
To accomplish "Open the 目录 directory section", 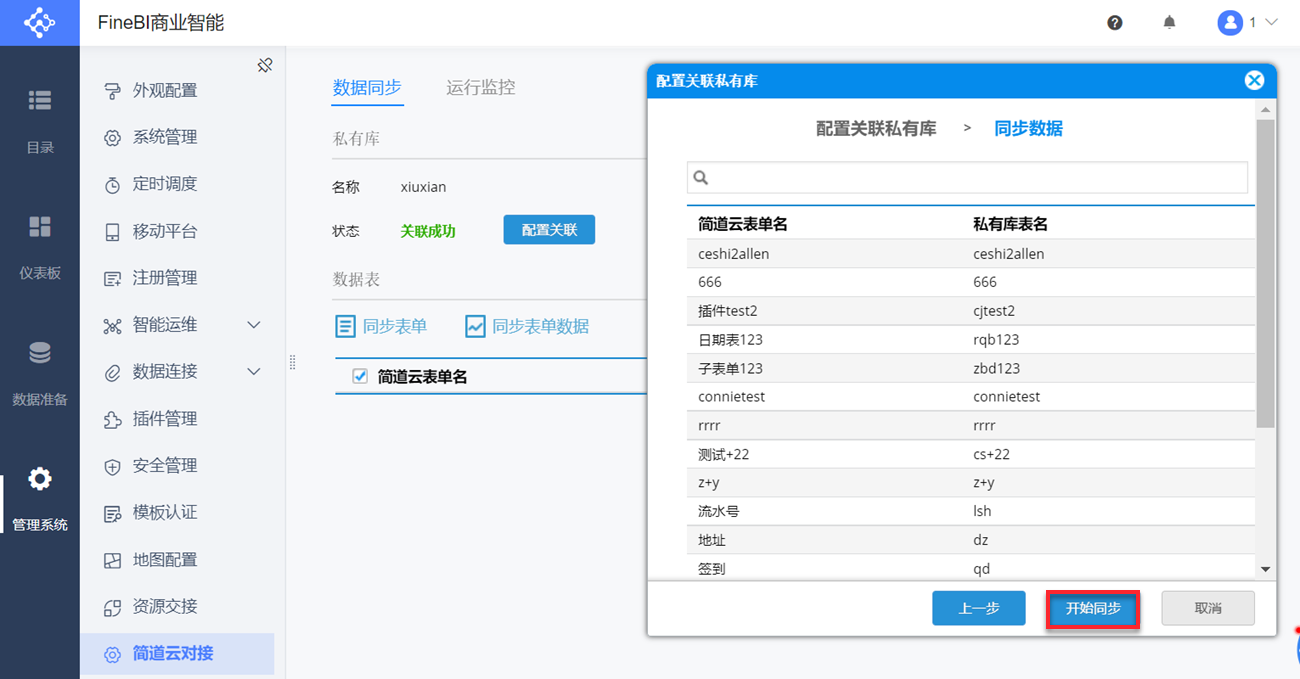I will (40, 122).
